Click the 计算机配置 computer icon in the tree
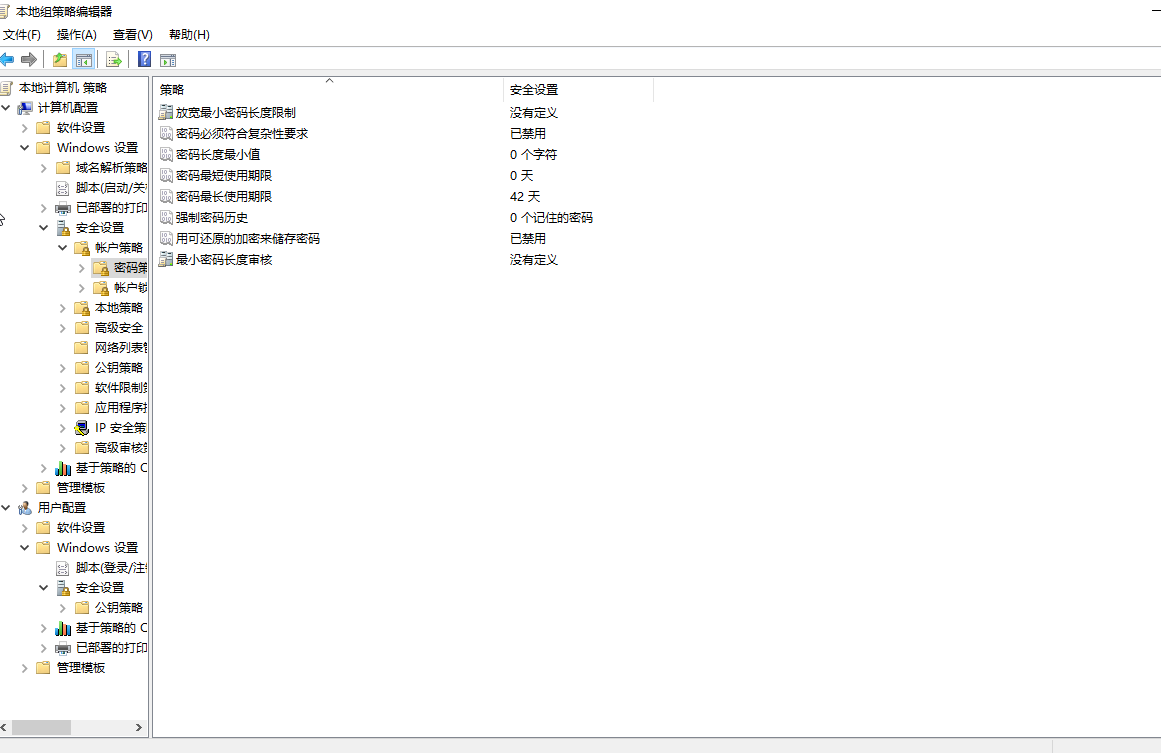 click(25, 108)
